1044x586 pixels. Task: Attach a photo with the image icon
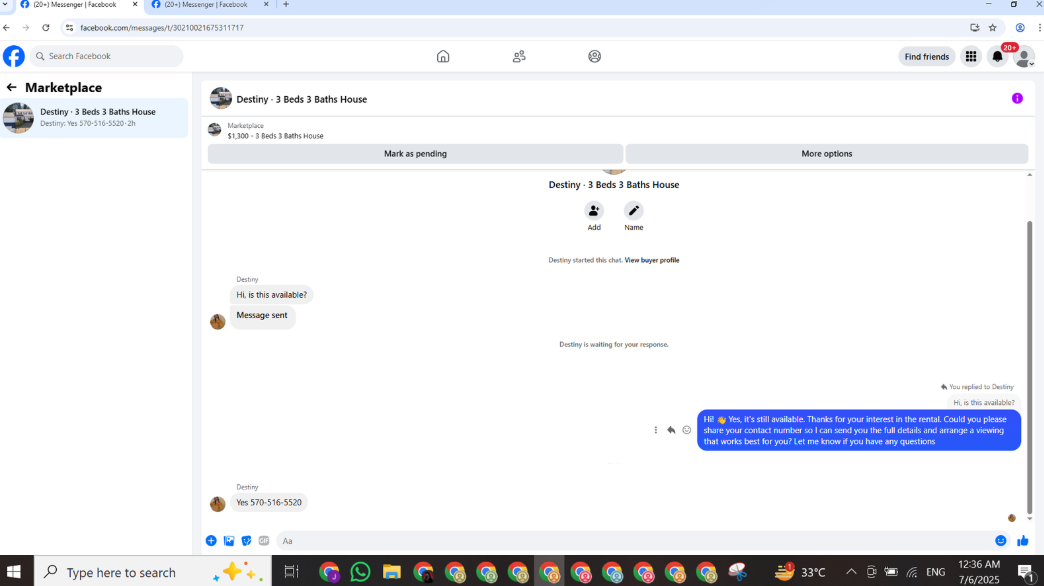coord(229,541)
